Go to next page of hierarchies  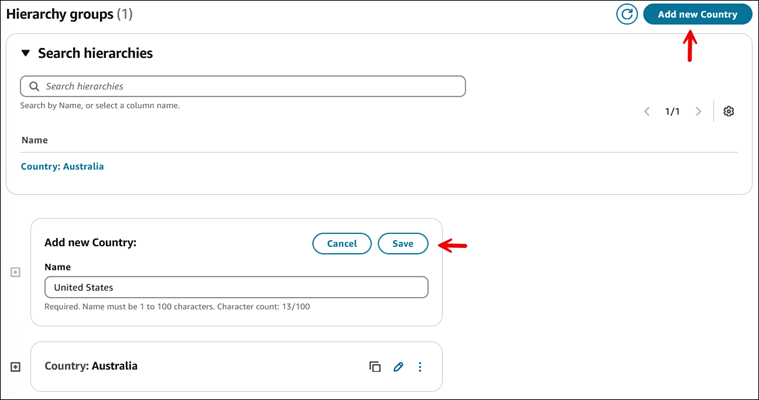[x=698, y=111]
